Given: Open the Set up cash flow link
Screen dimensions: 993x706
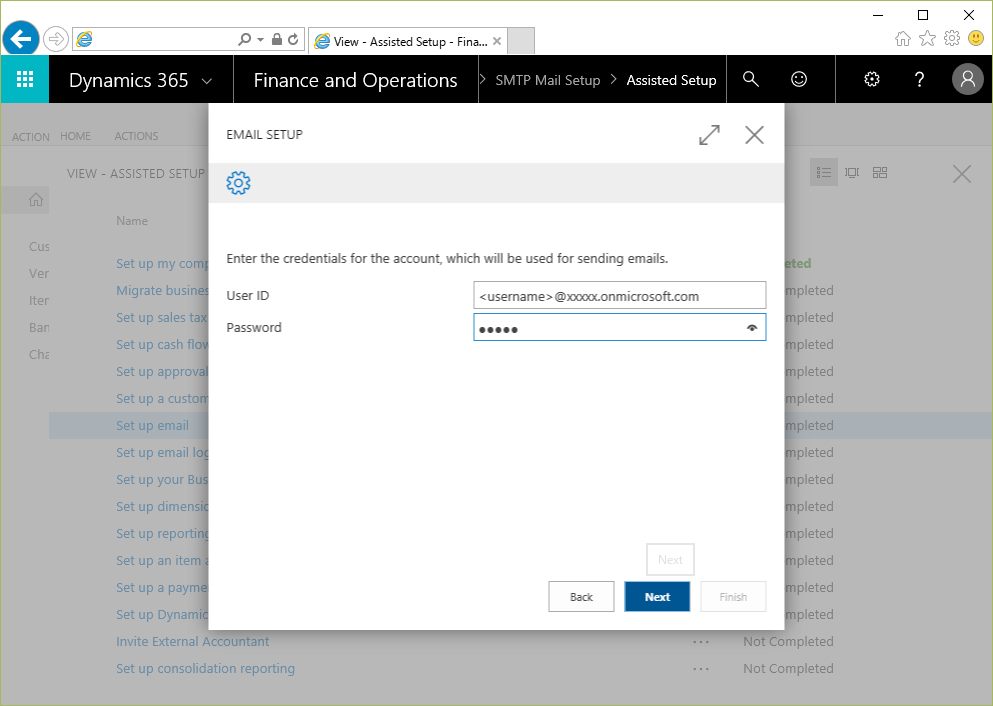Looking at the screenshot, I should (x=162, y=344).
